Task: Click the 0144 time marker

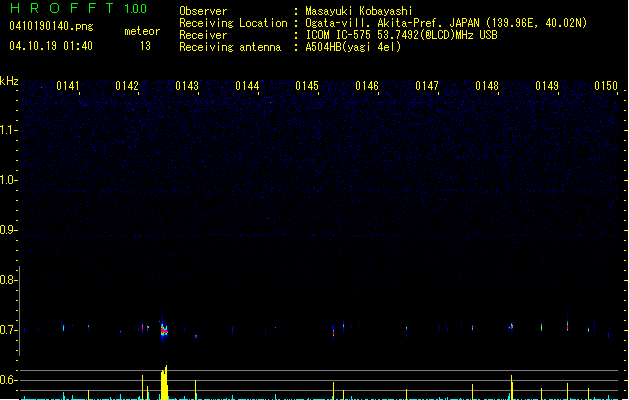Action: coord(247,86)
